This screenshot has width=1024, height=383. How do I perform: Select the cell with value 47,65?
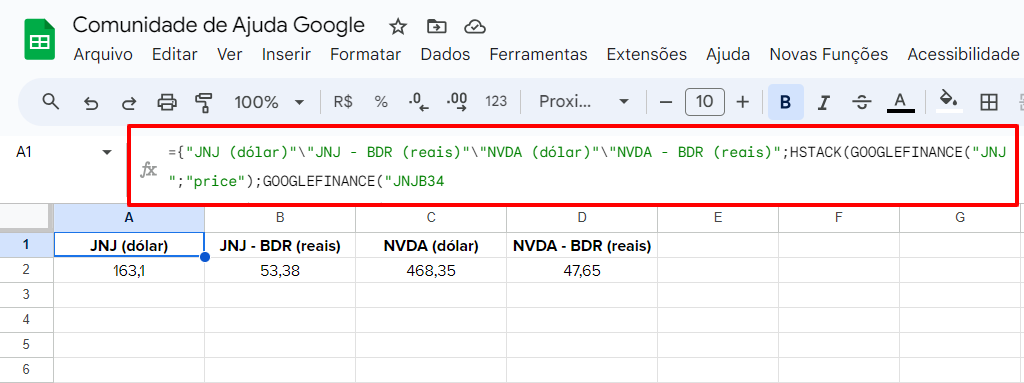pos(582,270)
